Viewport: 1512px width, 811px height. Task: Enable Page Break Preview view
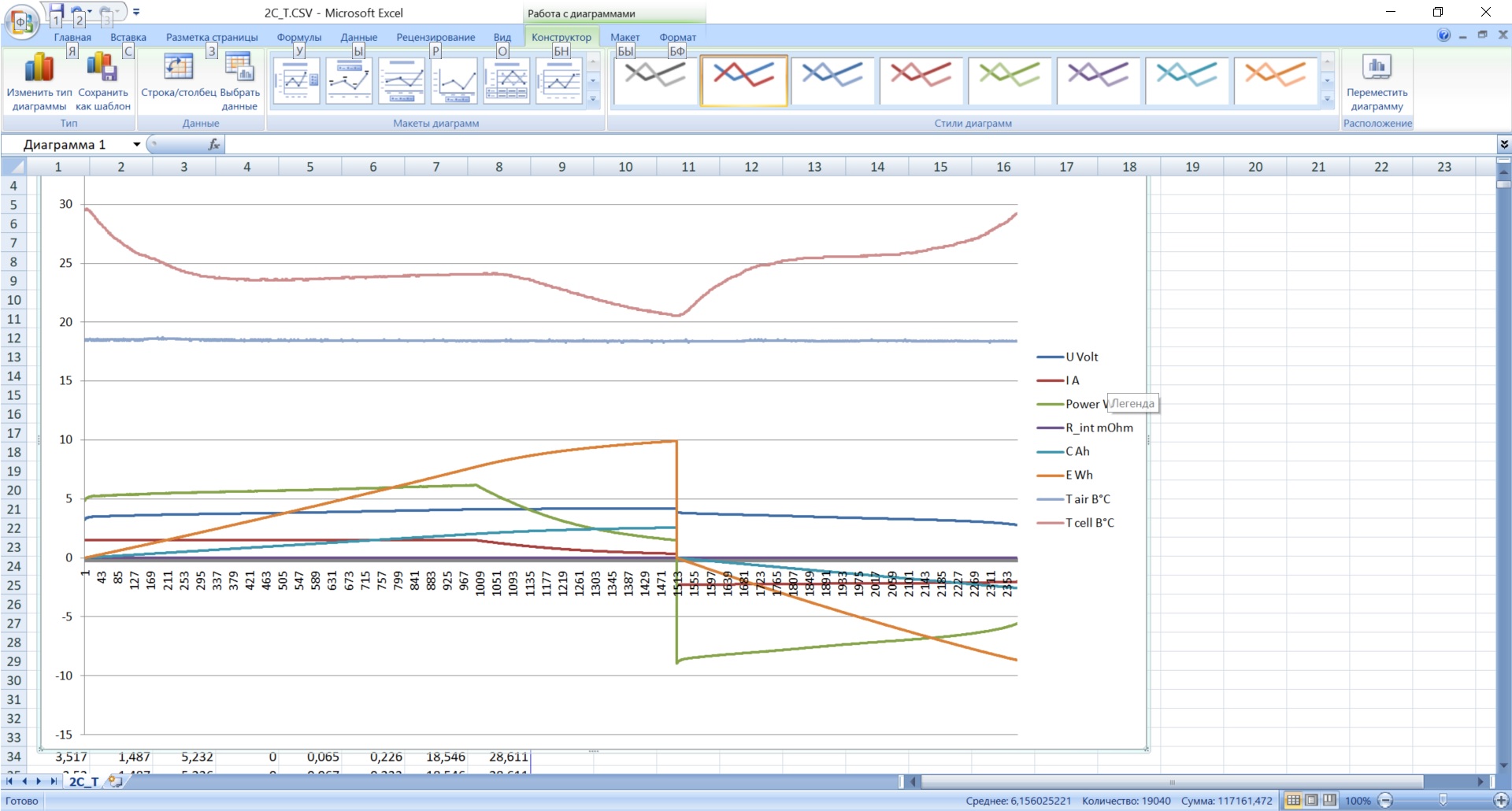point(1329,801)
